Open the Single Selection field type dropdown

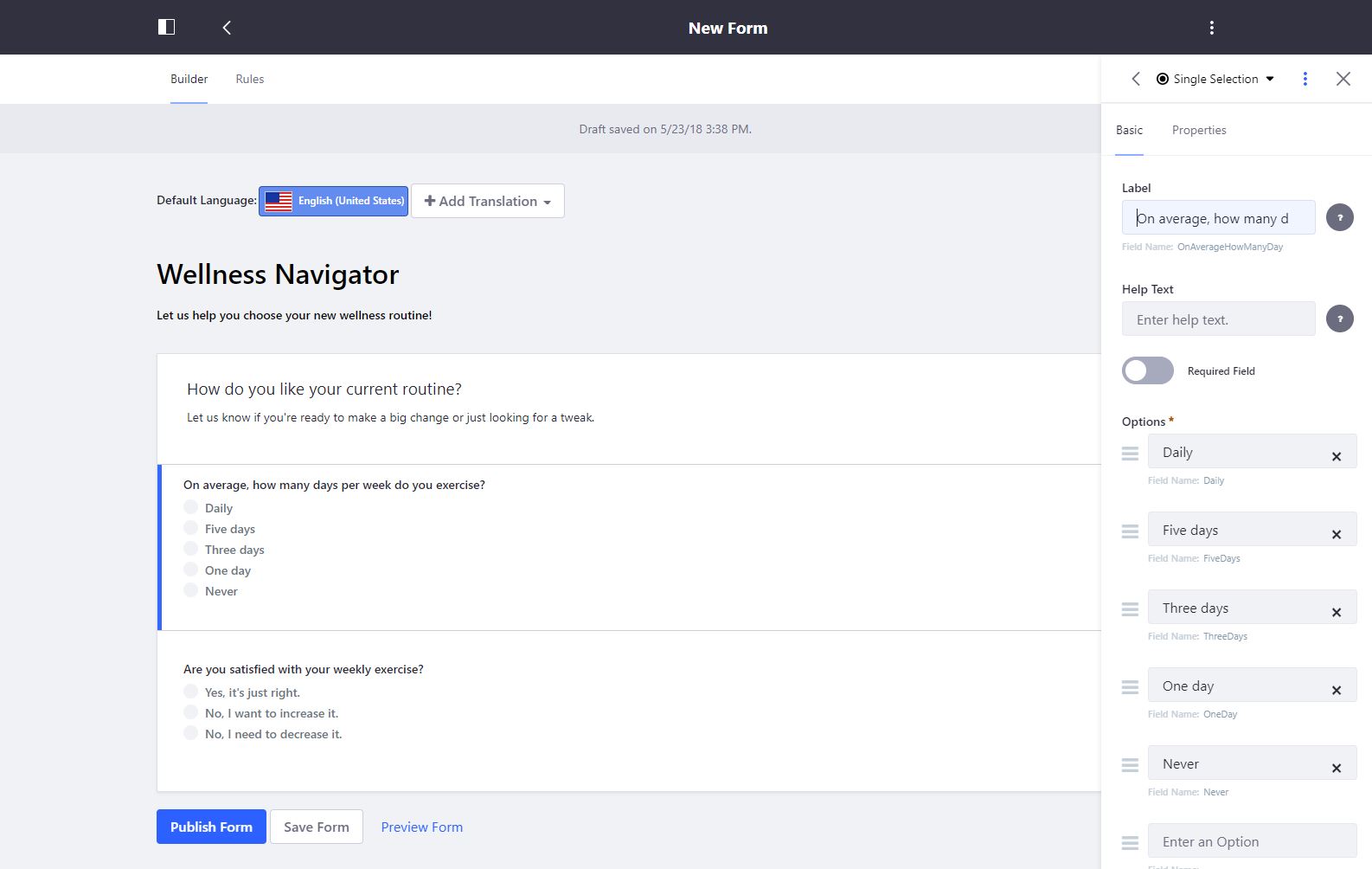click(1215, 79)
